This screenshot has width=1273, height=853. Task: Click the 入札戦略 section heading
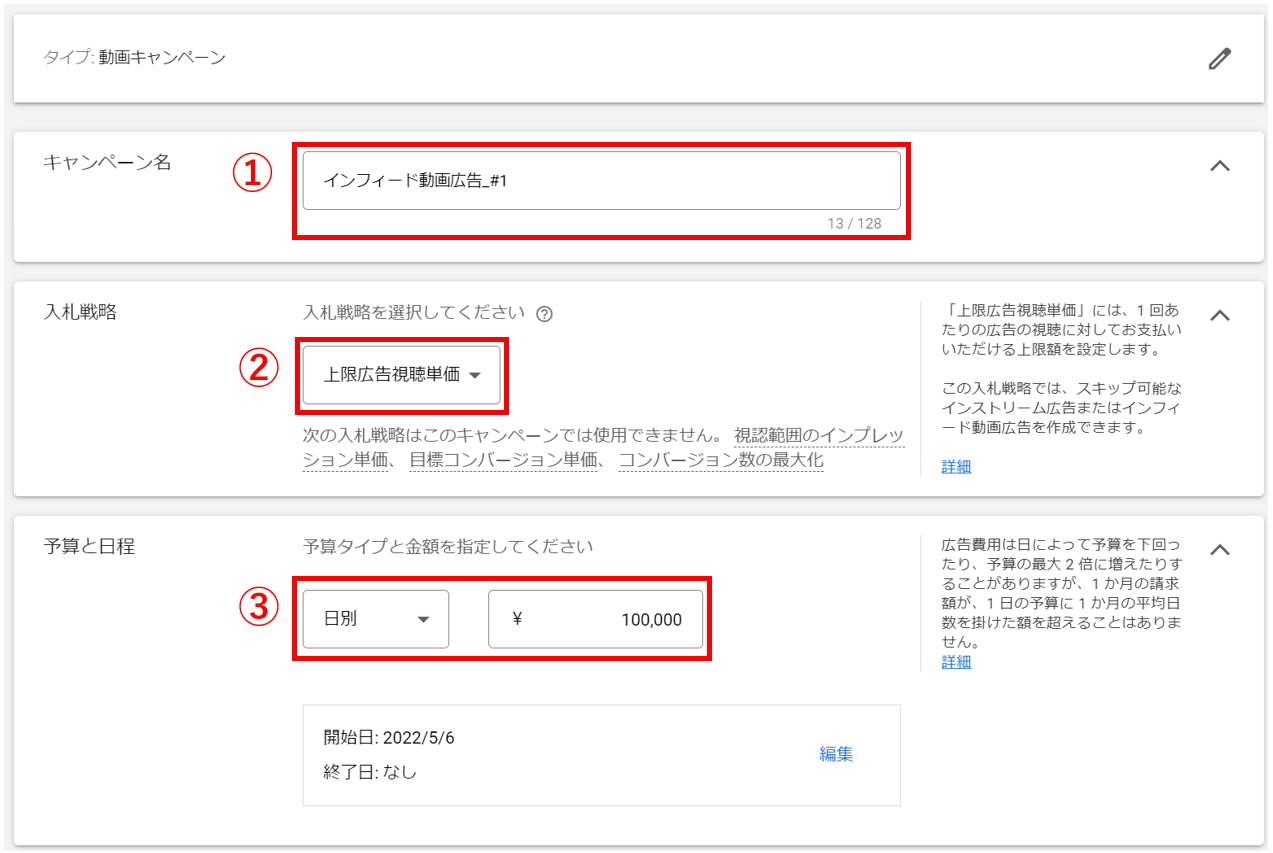pos(80,312)
